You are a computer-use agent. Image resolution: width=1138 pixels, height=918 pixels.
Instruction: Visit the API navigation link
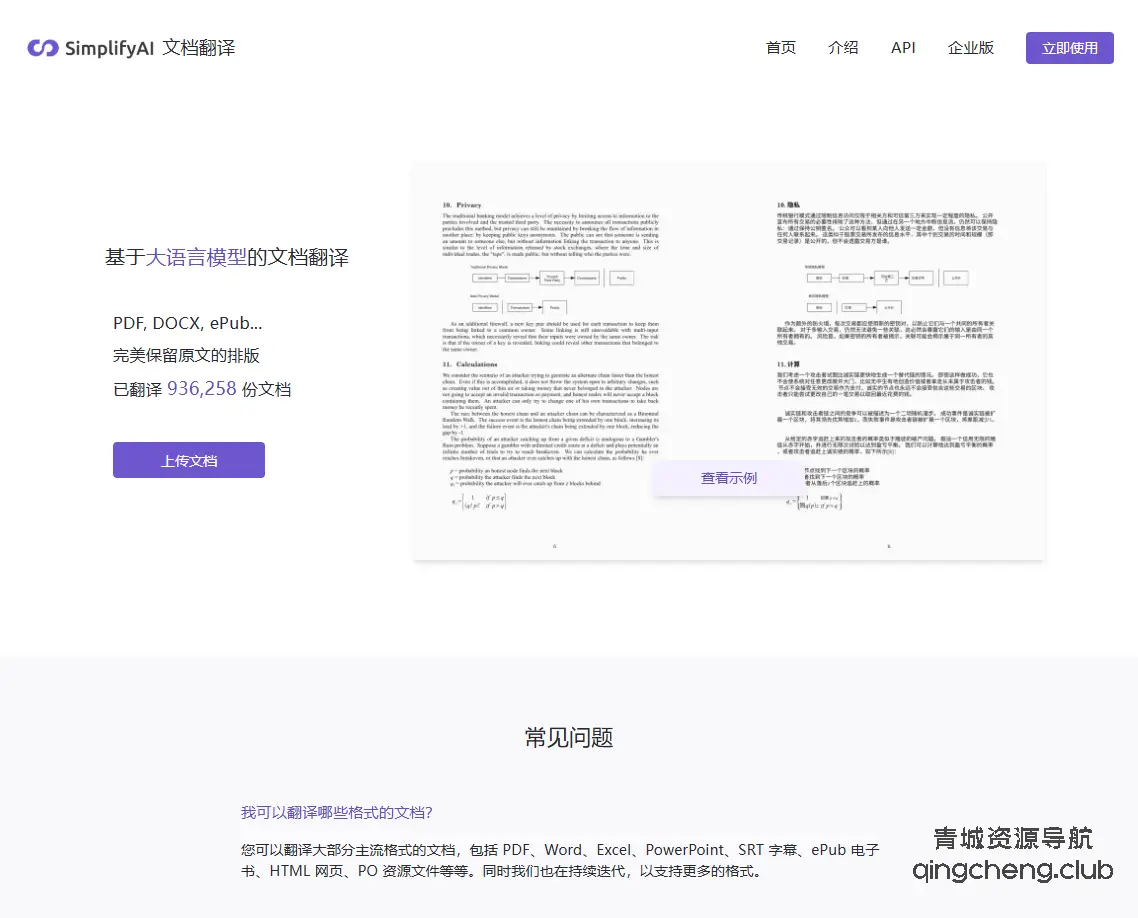tap(903, 47)
